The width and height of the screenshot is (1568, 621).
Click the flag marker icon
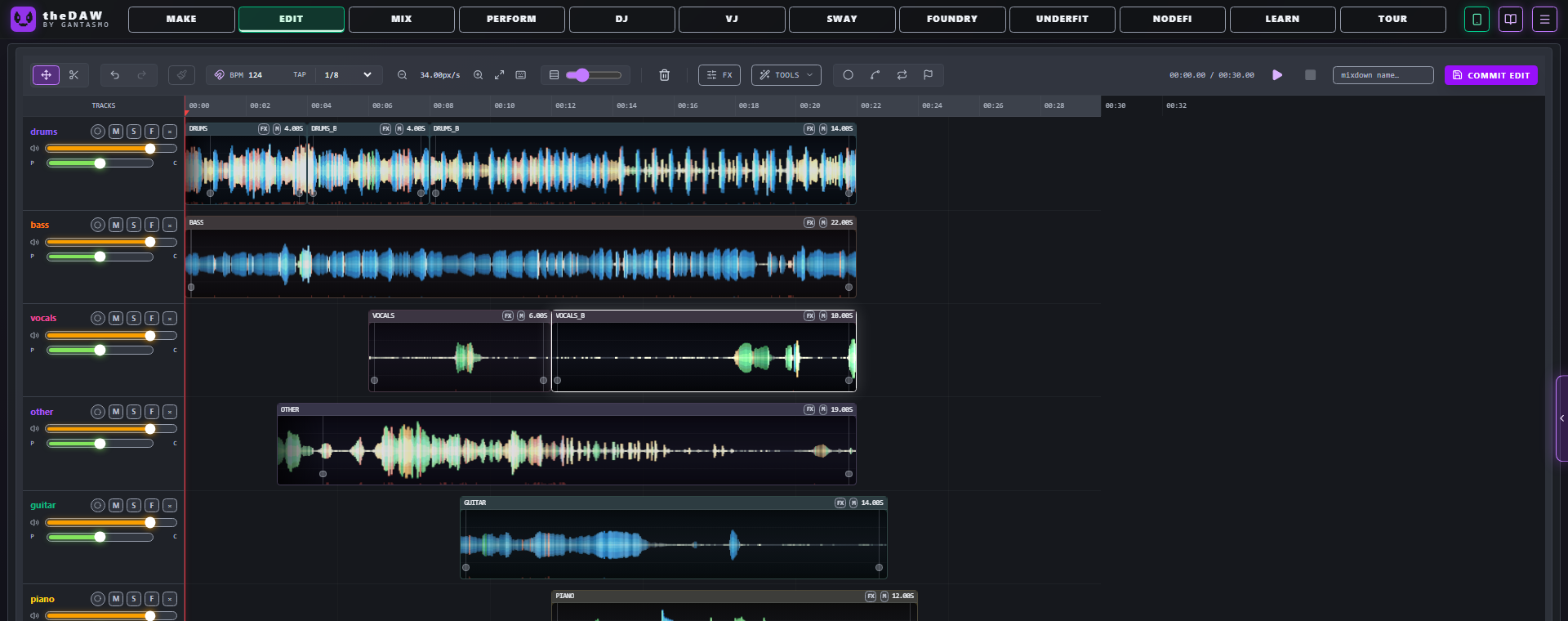point(929,75)
